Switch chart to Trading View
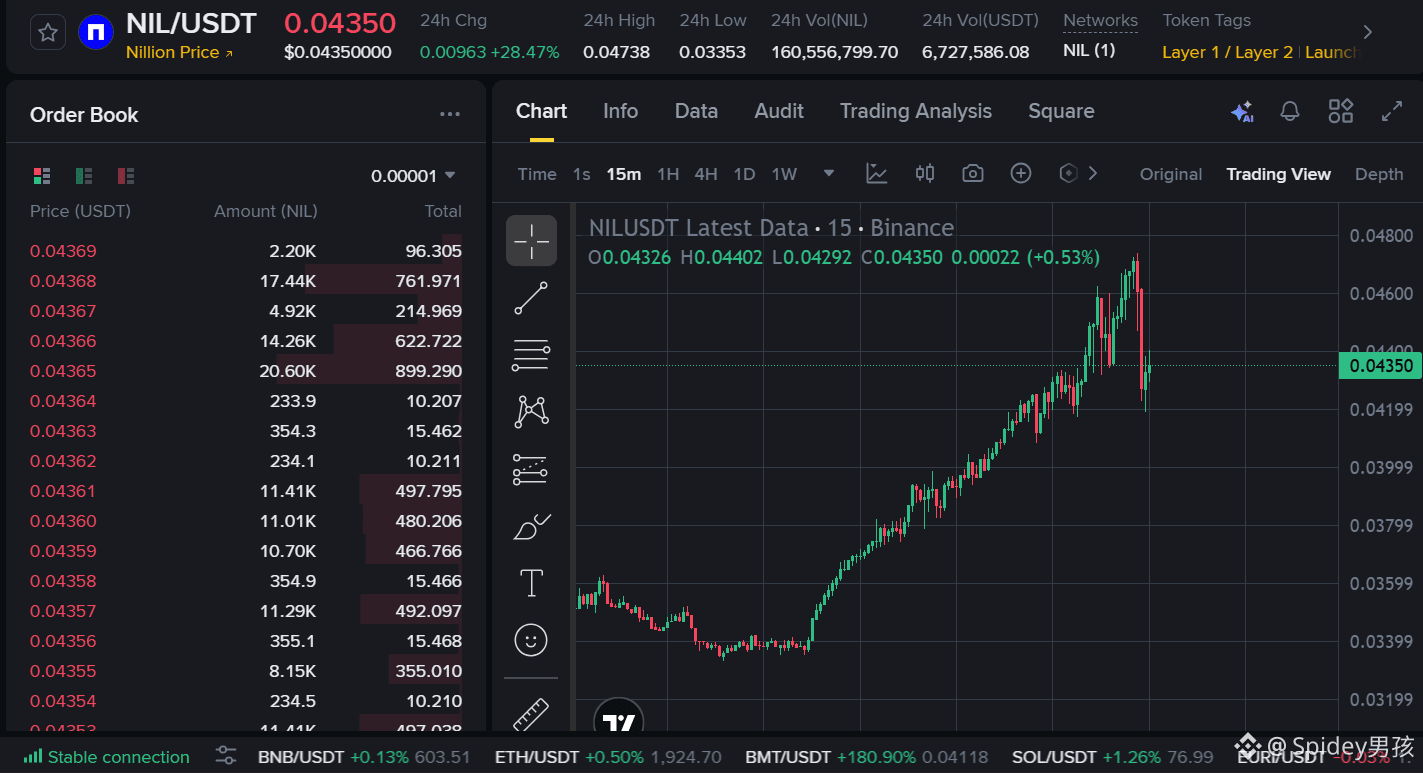The height and width of the screenshot is (773, 1423). [1278, 174]
